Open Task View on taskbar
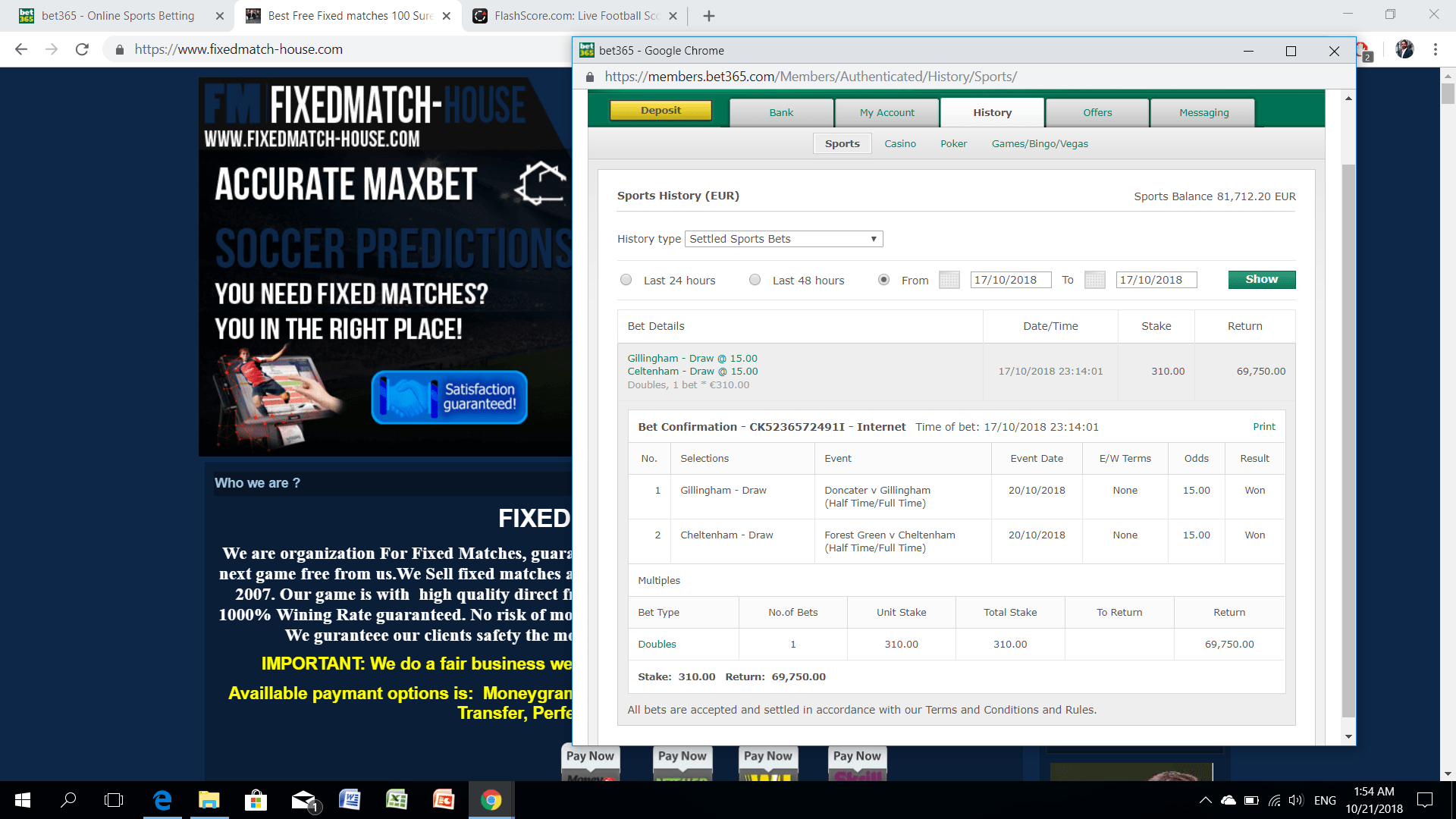Image resolution: width=1456 pixels, height=819 pixels. (114, 800)
